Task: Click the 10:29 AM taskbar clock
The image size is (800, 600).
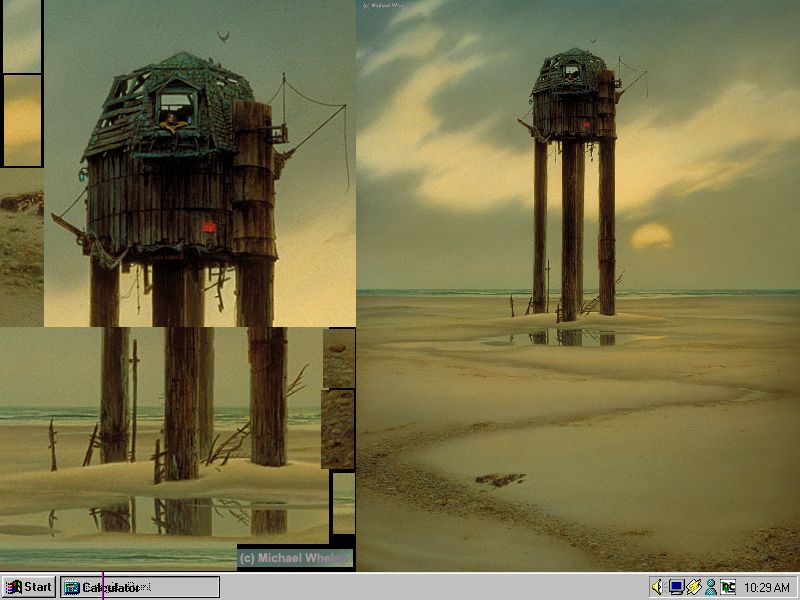Action: click(x=766, y=588)
